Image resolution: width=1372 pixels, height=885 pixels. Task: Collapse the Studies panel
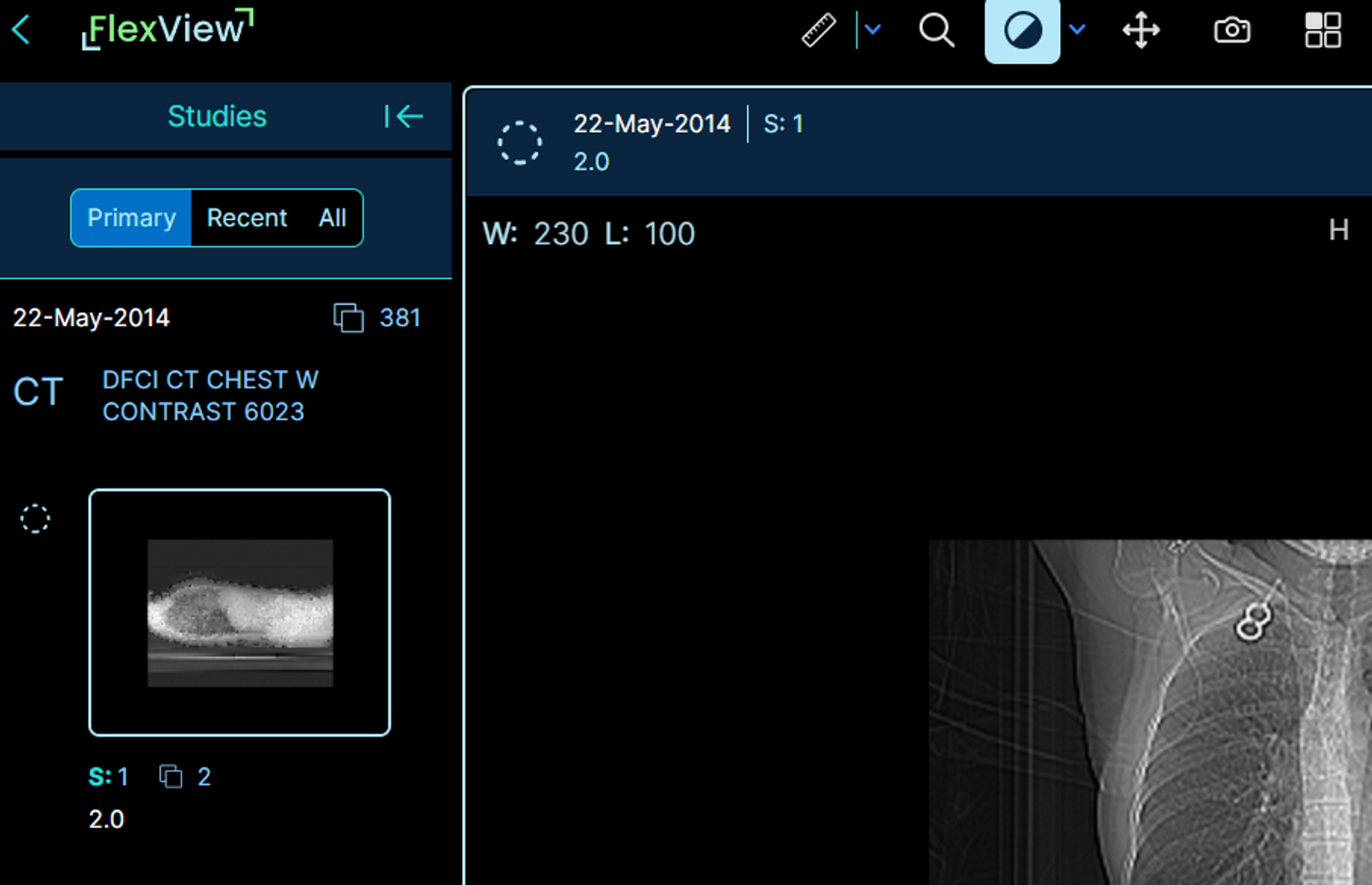pos(404,116)
